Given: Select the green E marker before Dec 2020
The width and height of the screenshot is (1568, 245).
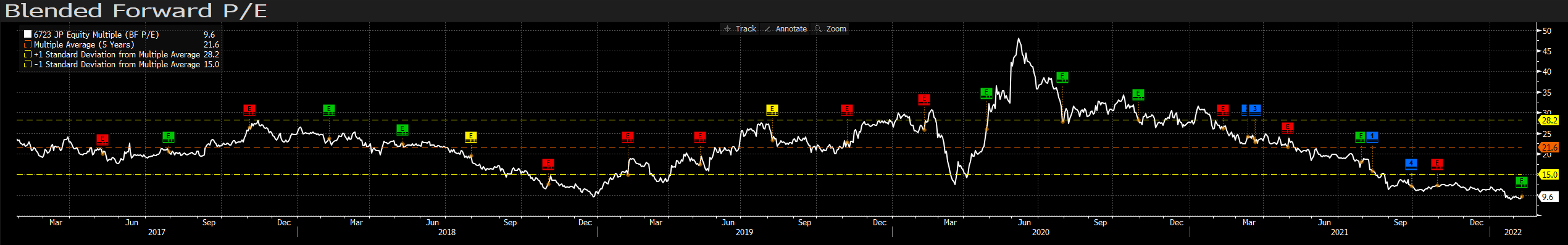Looking at the screenshot, I should tap(1139, 94).
